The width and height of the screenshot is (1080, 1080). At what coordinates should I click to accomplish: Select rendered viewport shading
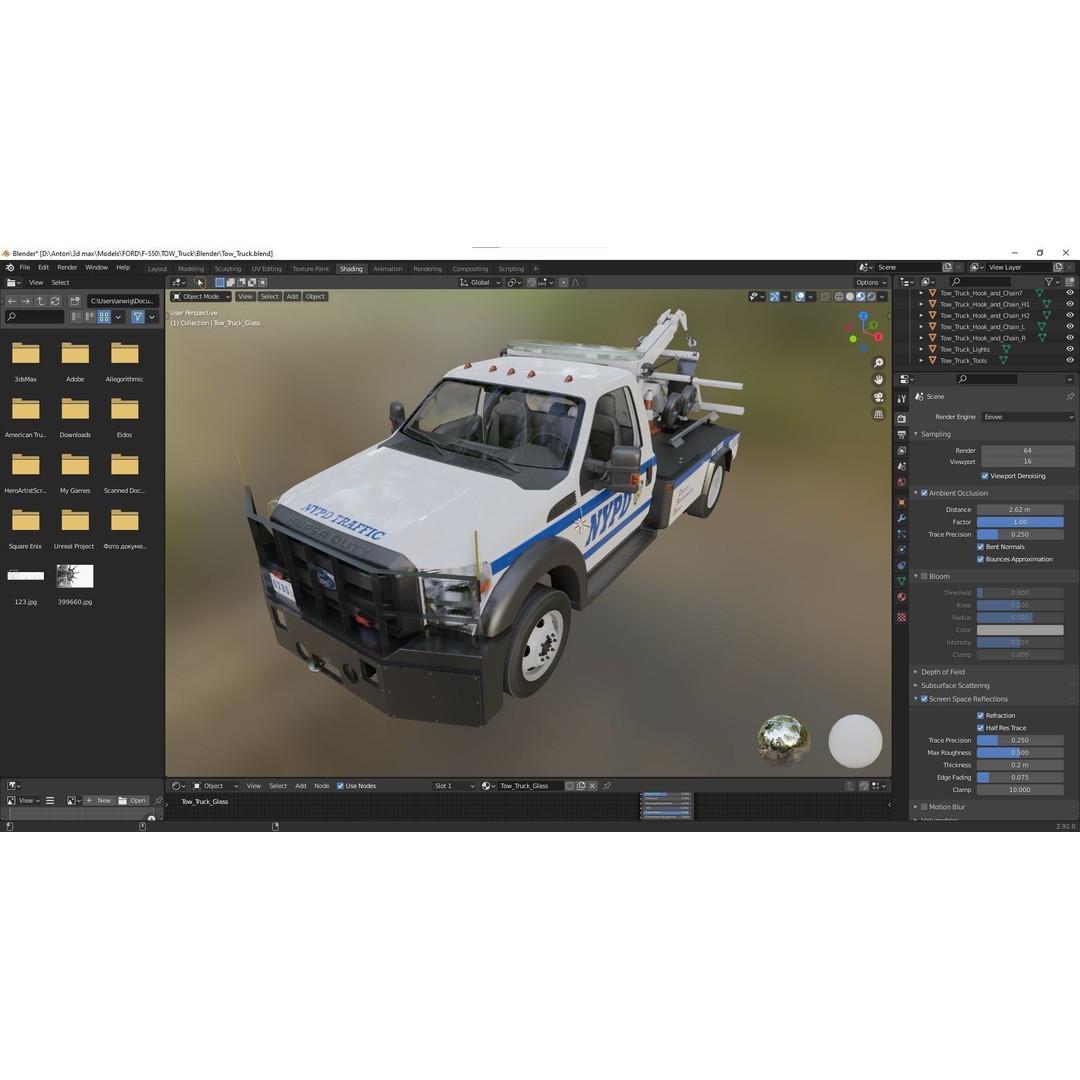coord(871,297)
